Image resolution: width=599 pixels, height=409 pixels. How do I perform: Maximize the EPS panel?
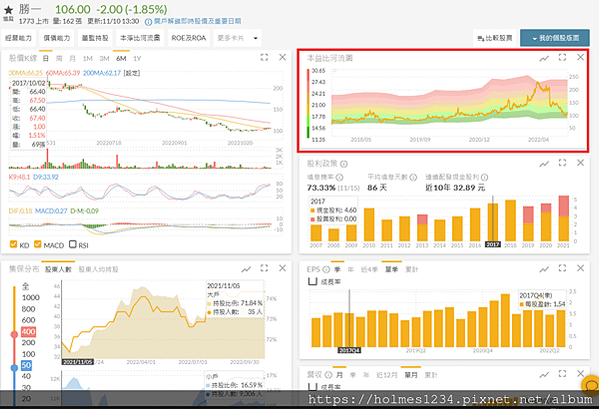(562, 268)
